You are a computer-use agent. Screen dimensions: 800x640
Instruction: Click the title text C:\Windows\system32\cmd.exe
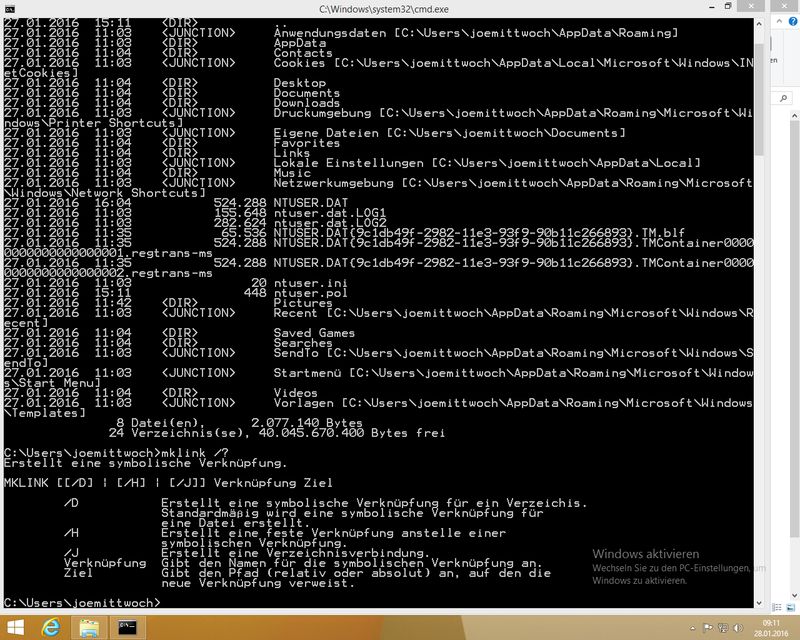tap(384, 9)
